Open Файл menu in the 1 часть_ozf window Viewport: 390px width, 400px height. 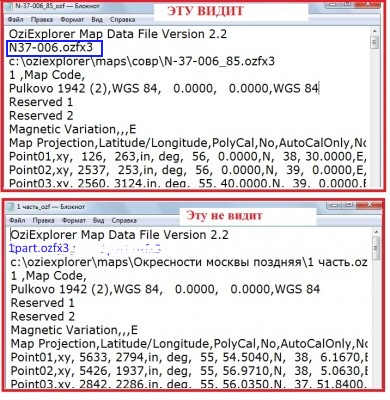17,220
